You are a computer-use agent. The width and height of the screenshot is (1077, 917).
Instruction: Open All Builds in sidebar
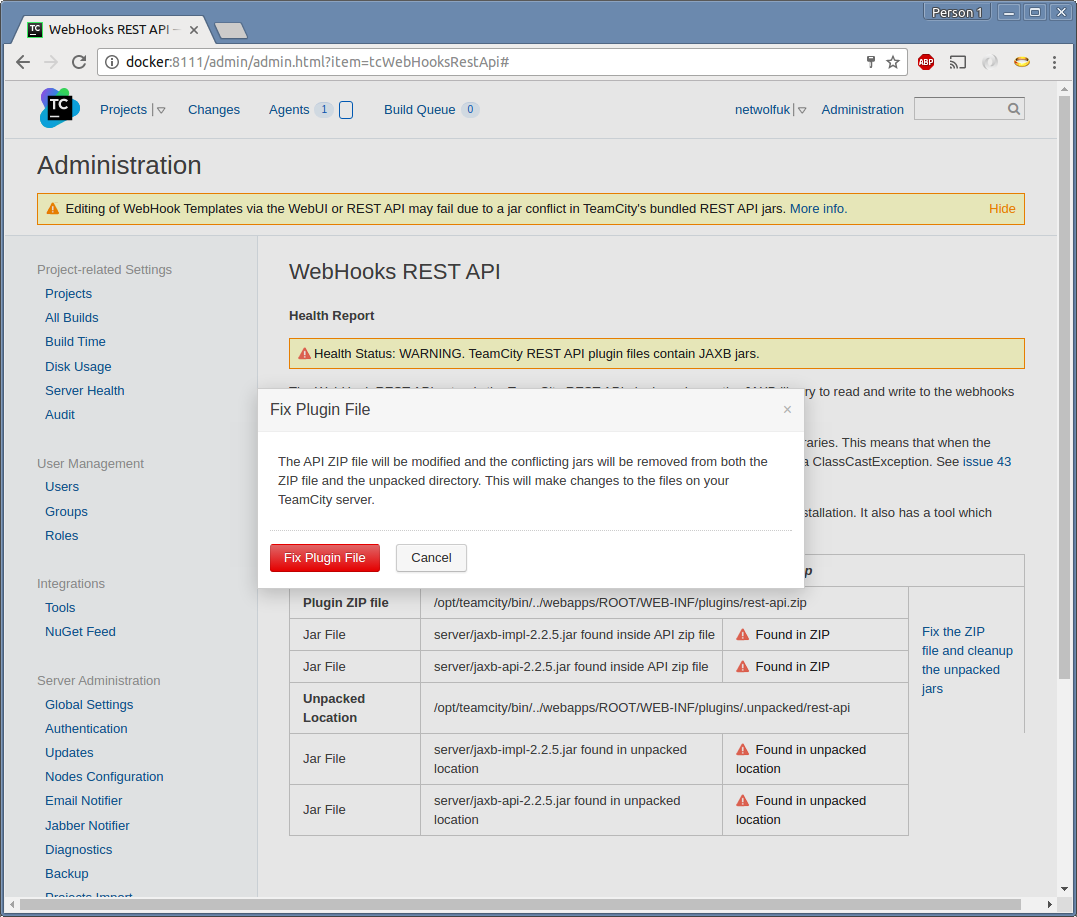(71, 317)
